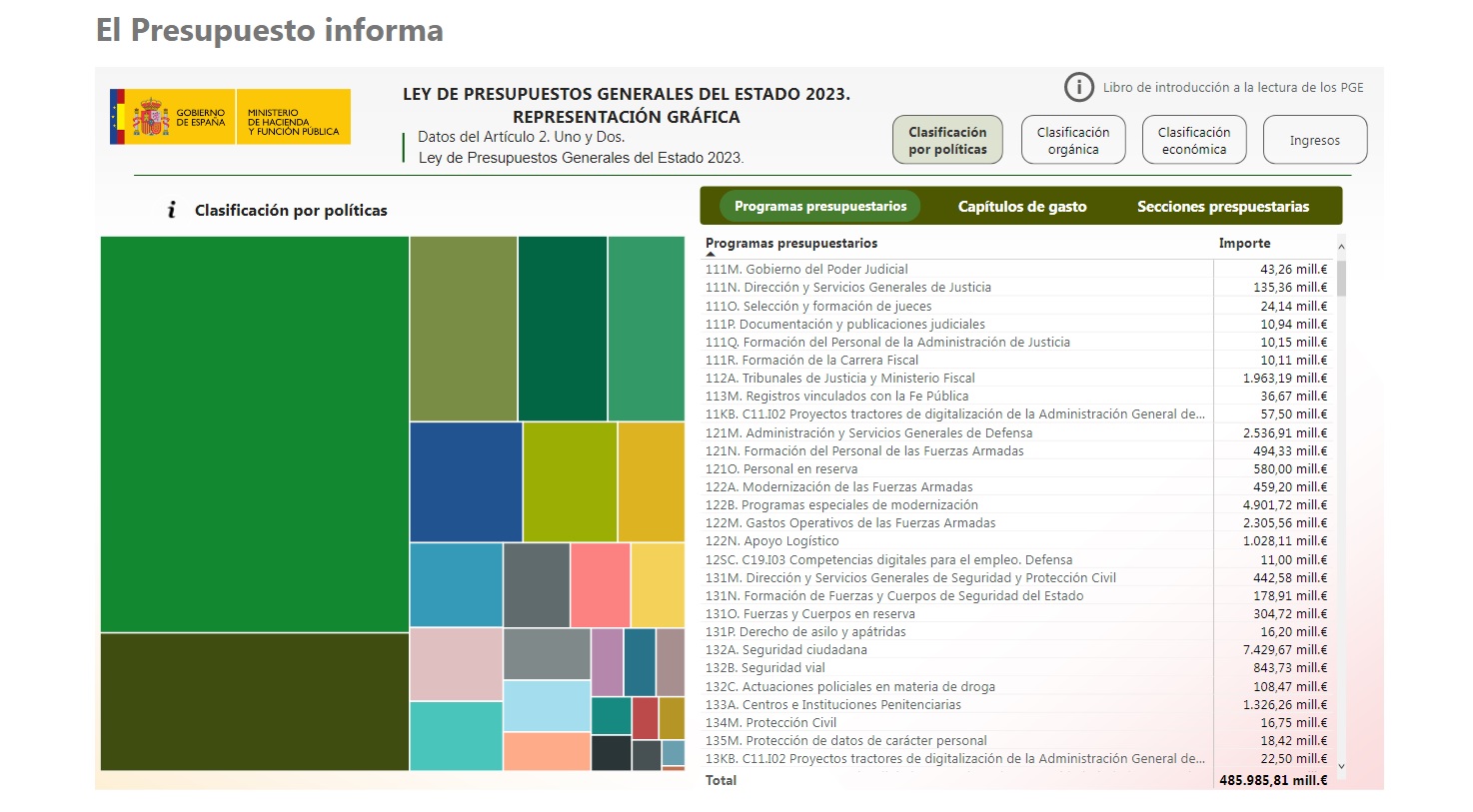Viewport: 1473px width, 812px height.
Task: Select the Clasificación por políticas button
Action: (x=947, y=140)
